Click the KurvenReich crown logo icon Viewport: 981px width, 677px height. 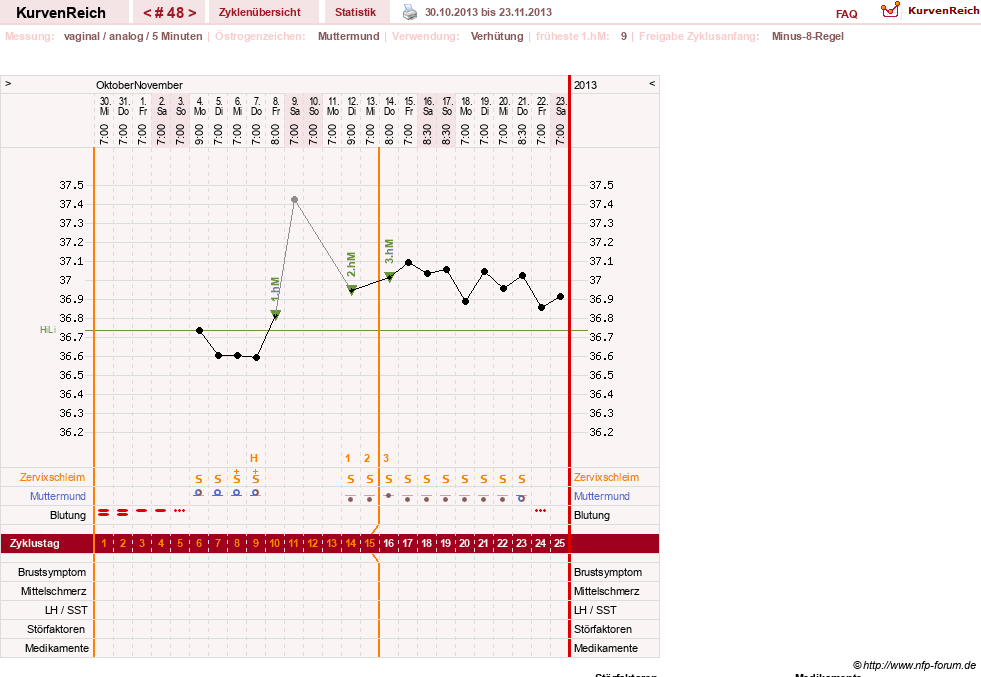(890, 10)
